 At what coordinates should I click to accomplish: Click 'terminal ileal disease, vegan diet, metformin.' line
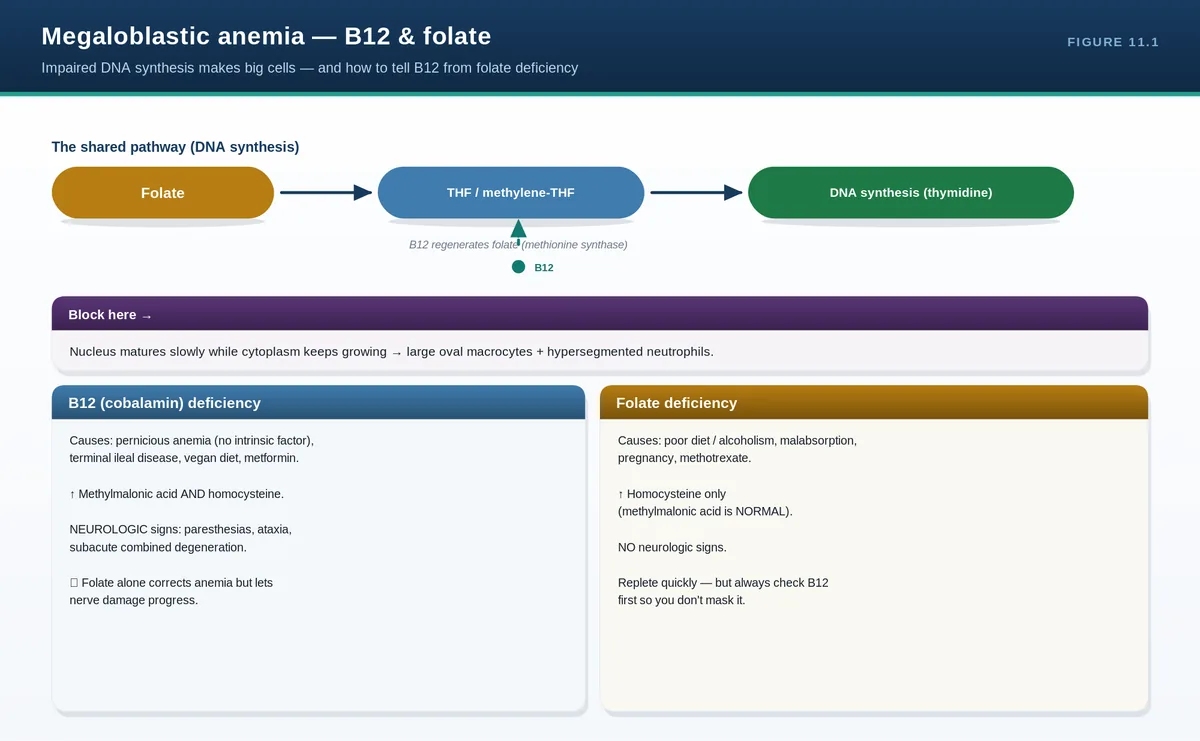[184, 458]
